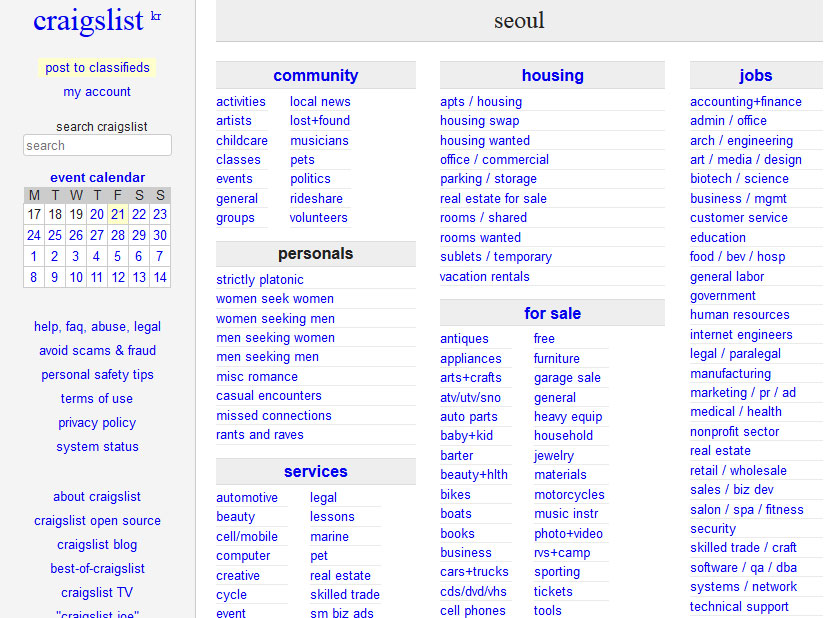824x618 pixels.
Task: Open sublets / temporary
Action: coord(496,256)
